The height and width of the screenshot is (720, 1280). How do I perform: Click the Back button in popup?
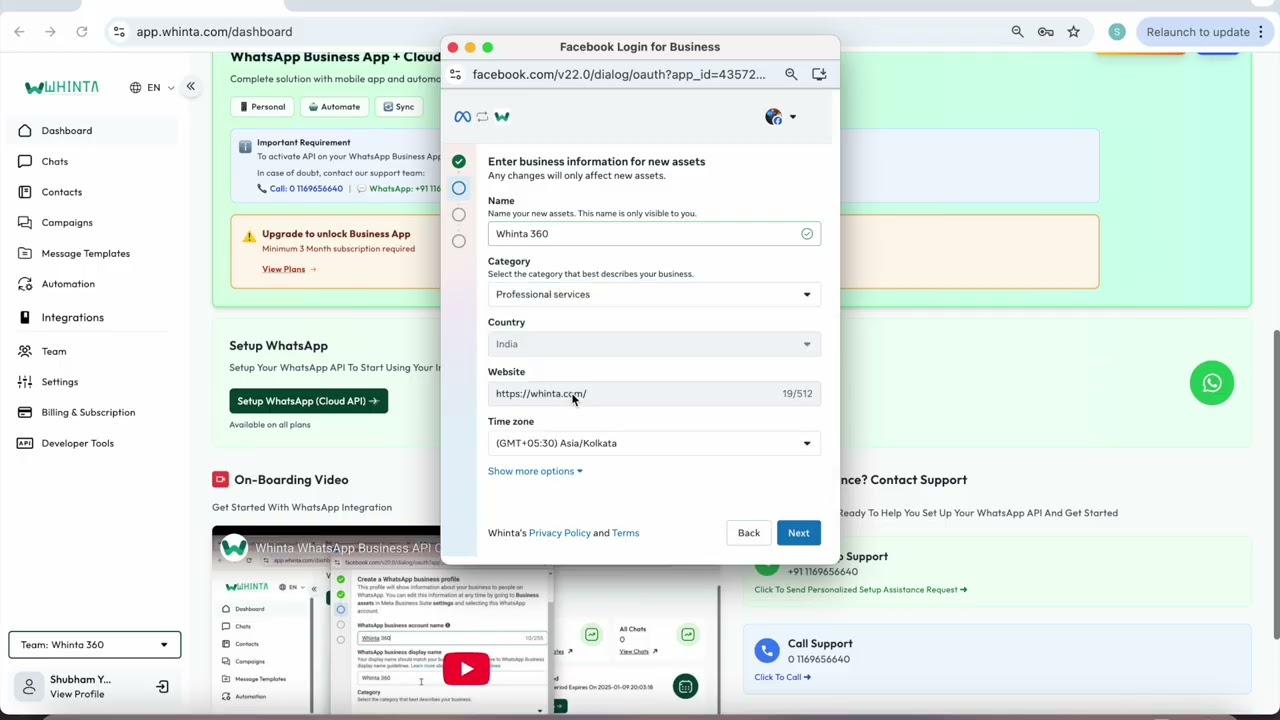coord(749,533)
